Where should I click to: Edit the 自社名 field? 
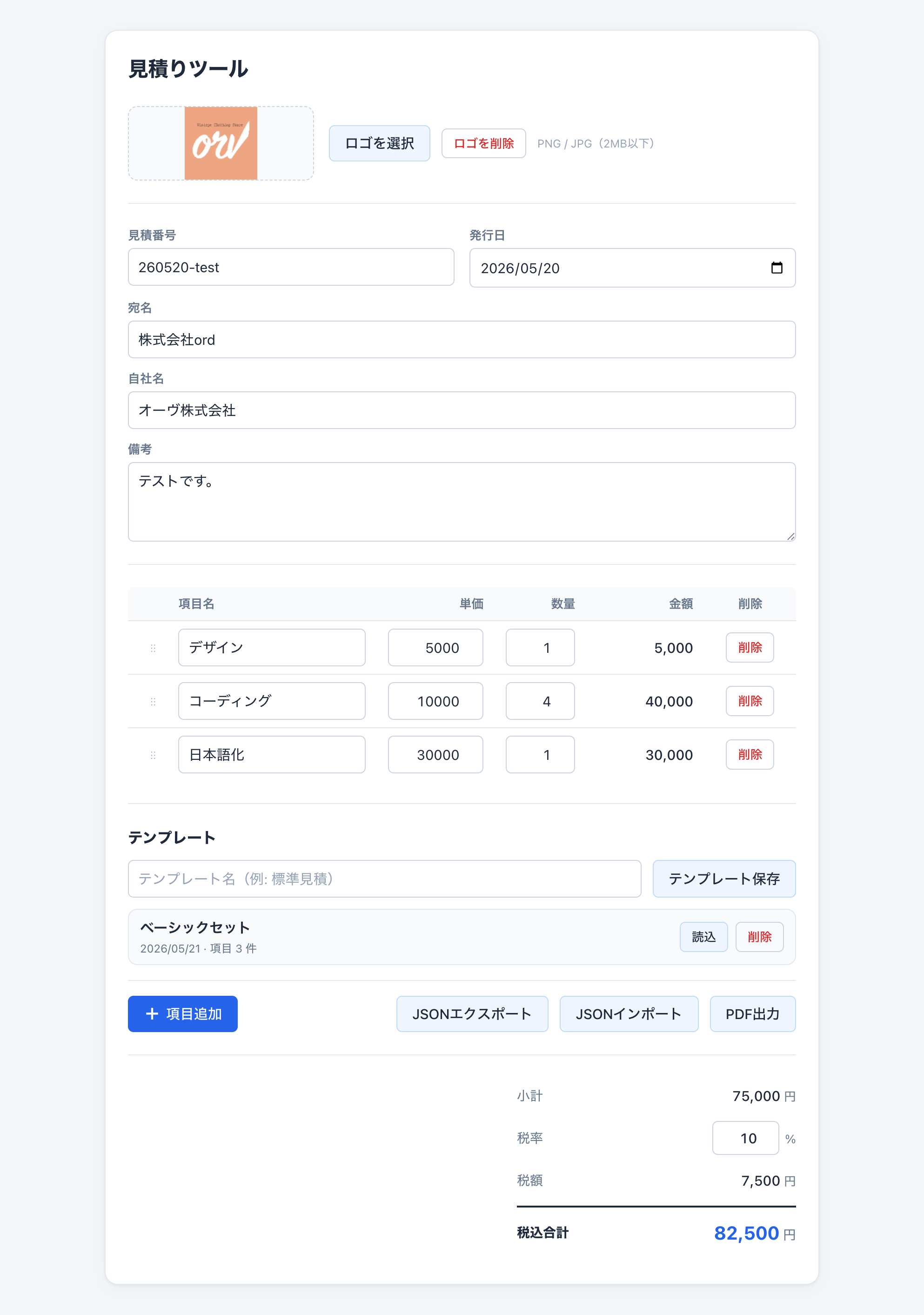pos(462,410)
